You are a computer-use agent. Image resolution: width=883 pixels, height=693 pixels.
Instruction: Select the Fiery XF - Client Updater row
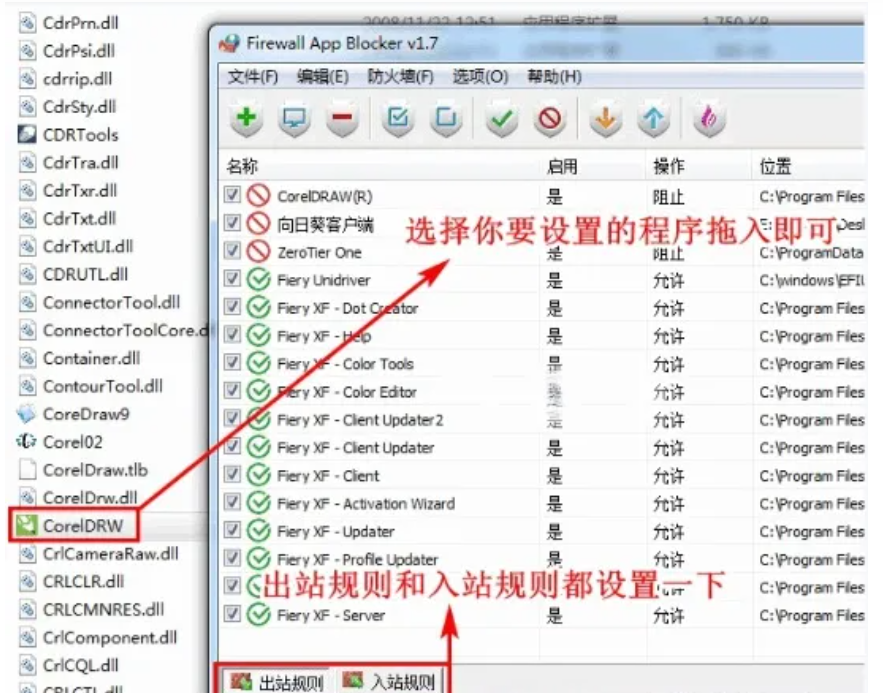pos(542,448)
